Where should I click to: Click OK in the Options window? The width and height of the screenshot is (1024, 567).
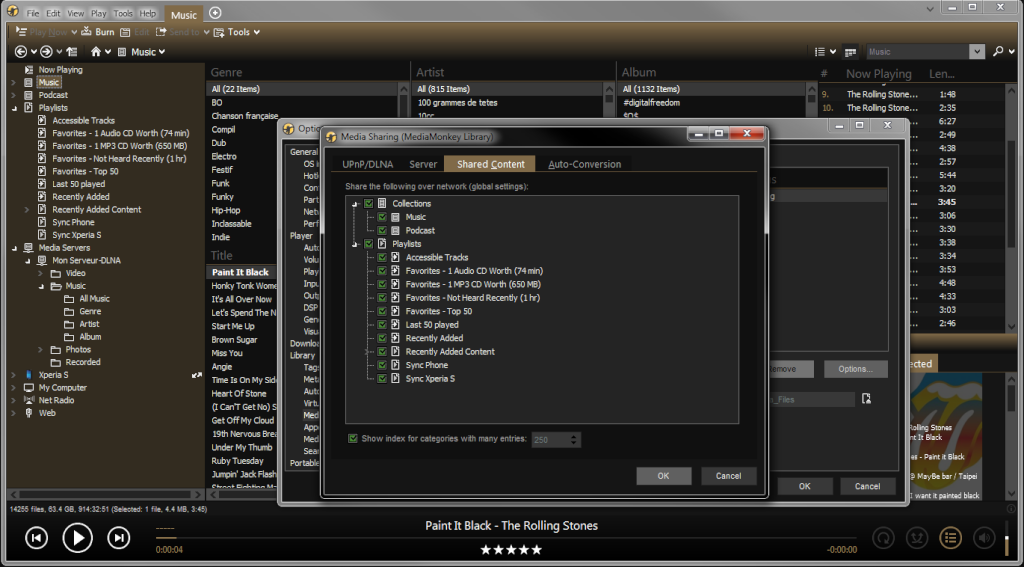(x=805, y=486)
